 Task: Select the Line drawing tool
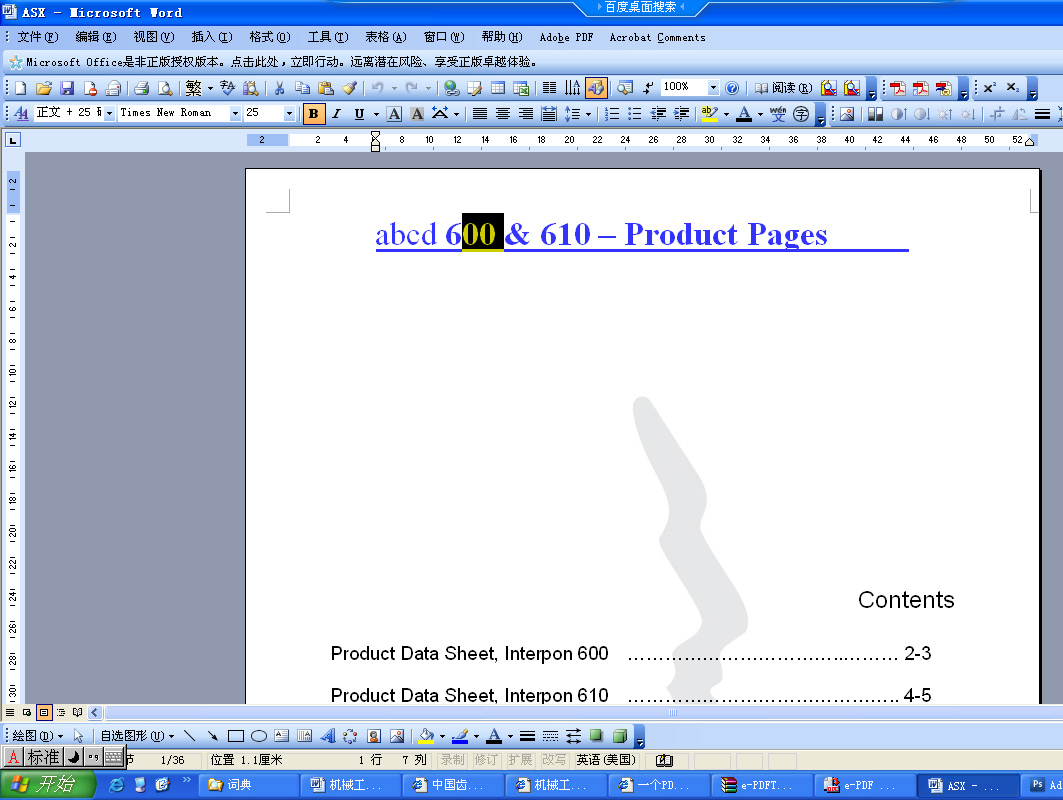click(190, 736)
